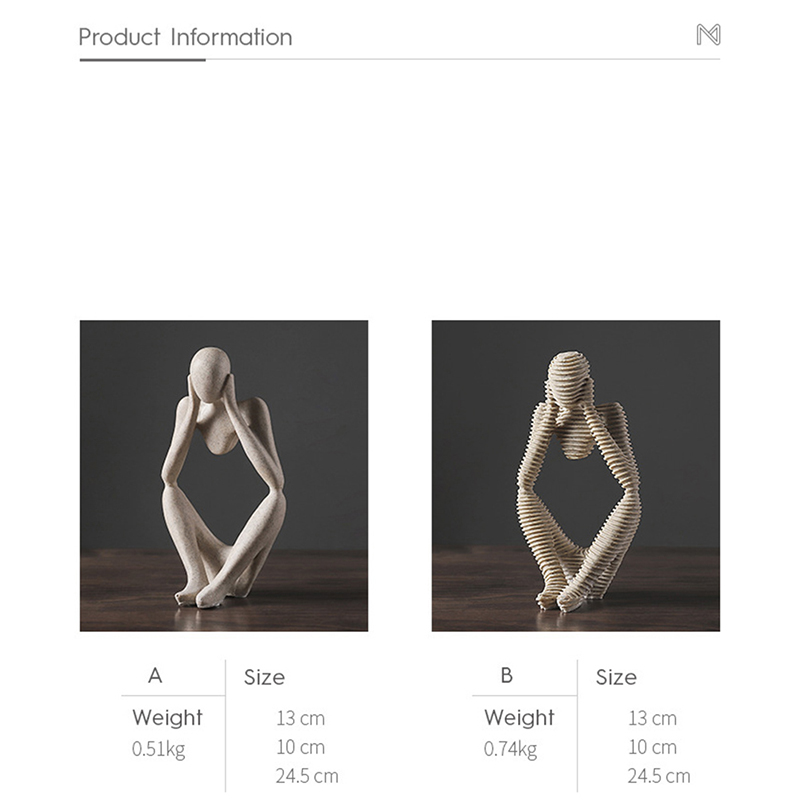
Task: Open the smooth thinker statue A image
Action: pyautogui.click(x=223, y=476)
